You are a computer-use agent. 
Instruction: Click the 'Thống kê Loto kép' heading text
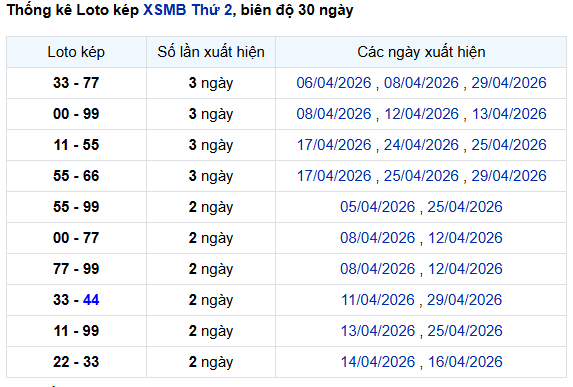[73, 10]
